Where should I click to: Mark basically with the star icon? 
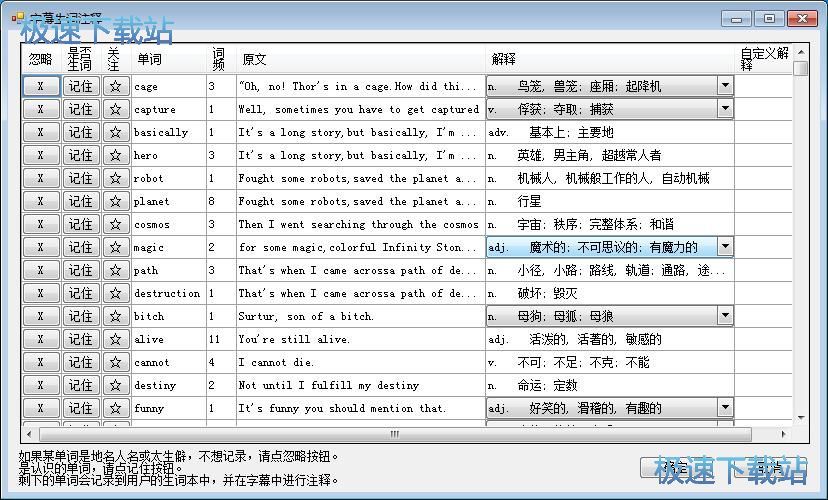(x=116, y=132)
